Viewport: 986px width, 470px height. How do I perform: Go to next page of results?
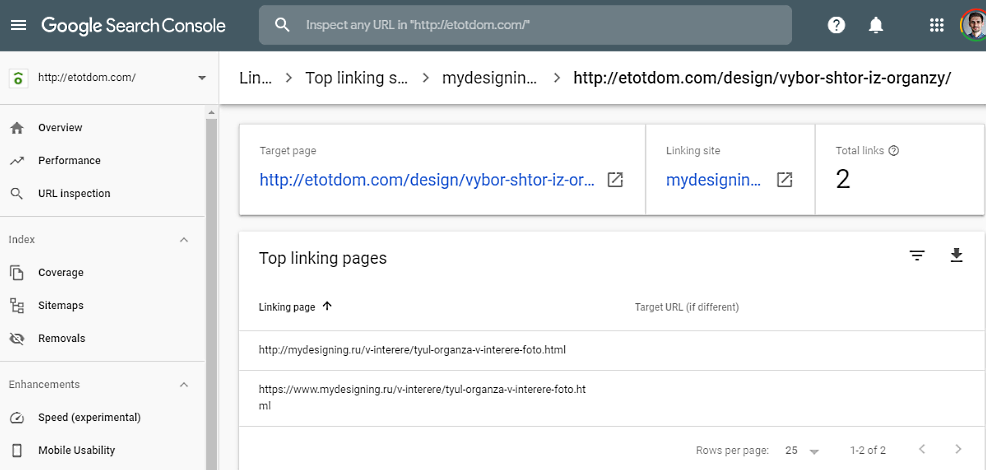[958, 449]
